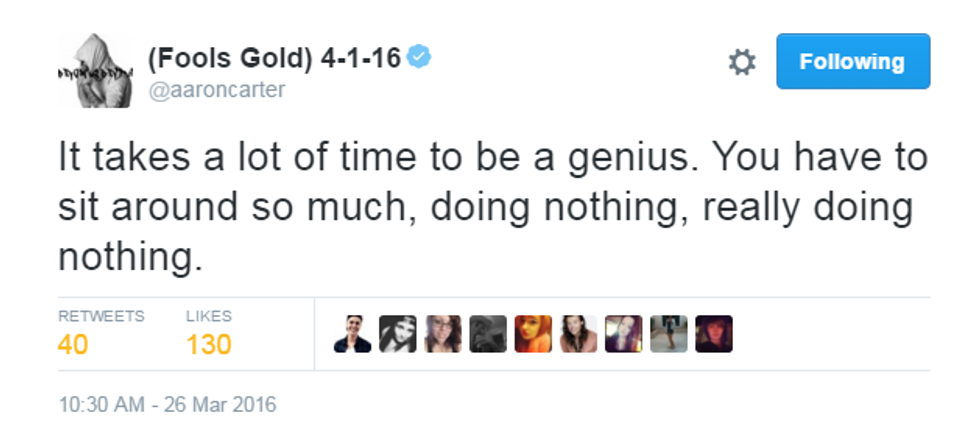Open the ninth, last liker avatar

click(x=714, y=334)
